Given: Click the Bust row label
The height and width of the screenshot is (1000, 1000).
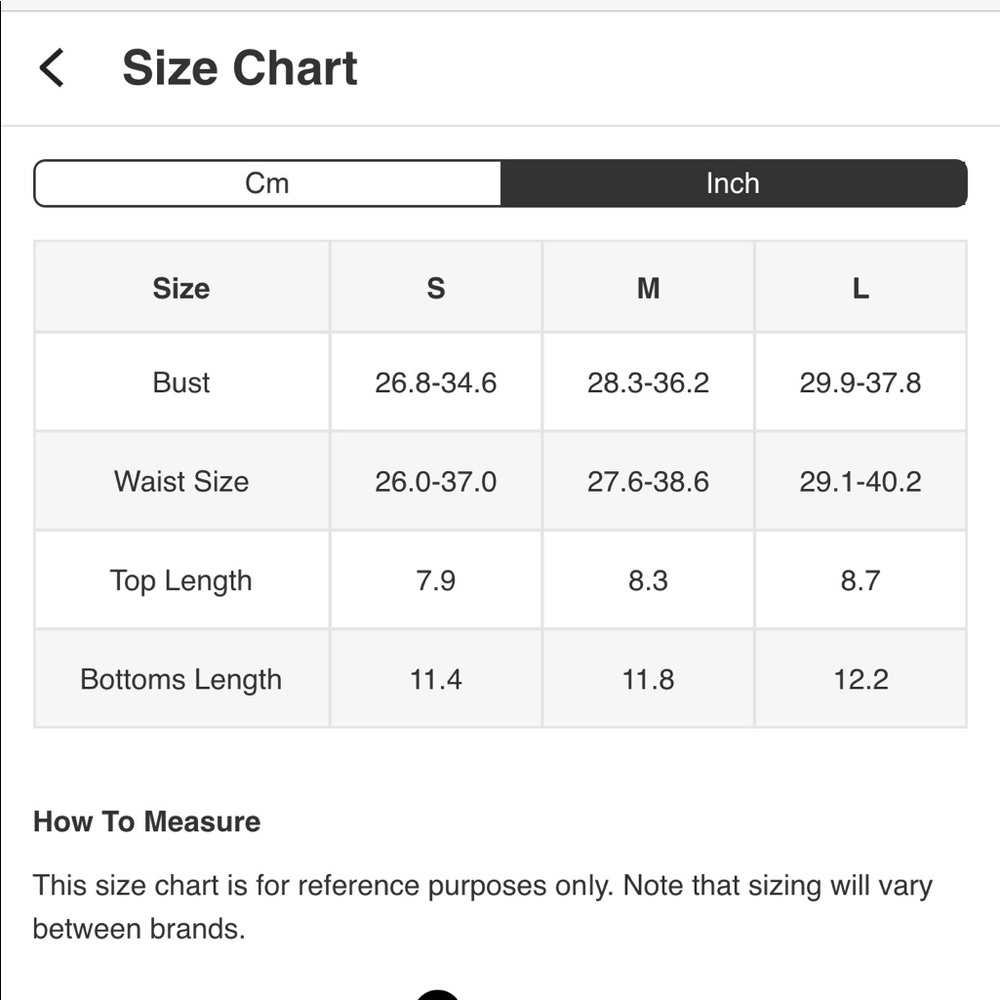Looking at the screenshot, I should (182, 383).
